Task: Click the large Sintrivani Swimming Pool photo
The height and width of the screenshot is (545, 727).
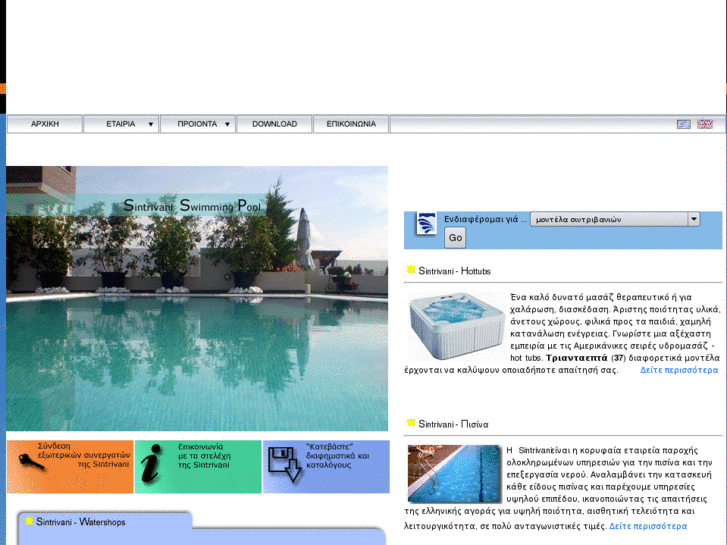Action: point(197,299)
